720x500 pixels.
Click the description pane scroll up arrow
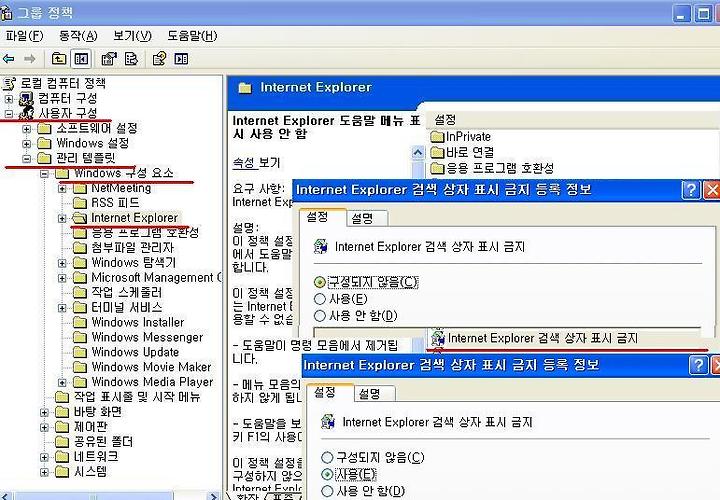tap(418, 152)
